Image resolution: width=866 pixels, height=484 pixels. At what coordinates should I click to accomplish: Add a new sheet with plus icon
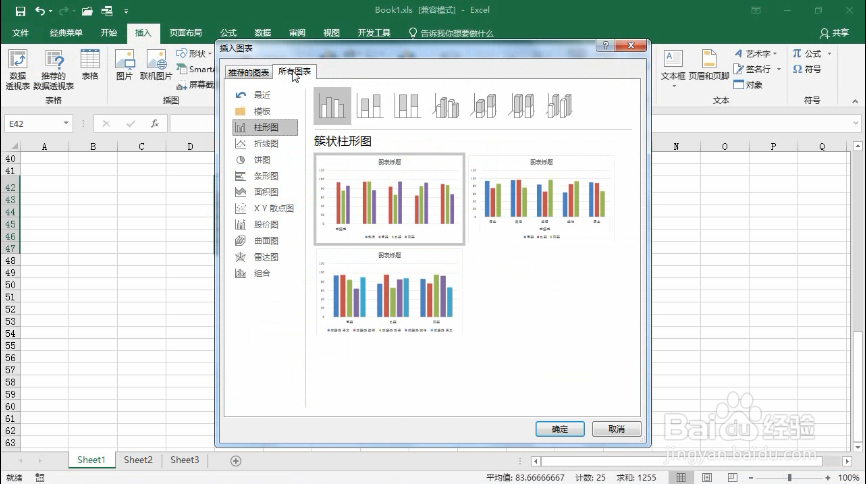(x=236, y=461)
